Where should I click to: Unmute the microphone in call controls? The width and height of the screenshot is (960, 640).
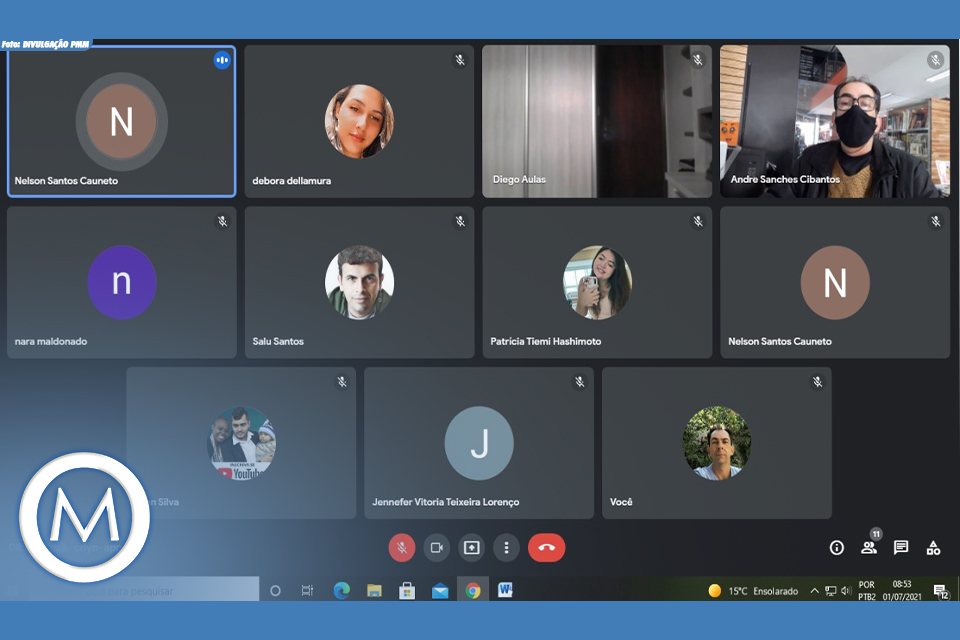tap(402, 548)
